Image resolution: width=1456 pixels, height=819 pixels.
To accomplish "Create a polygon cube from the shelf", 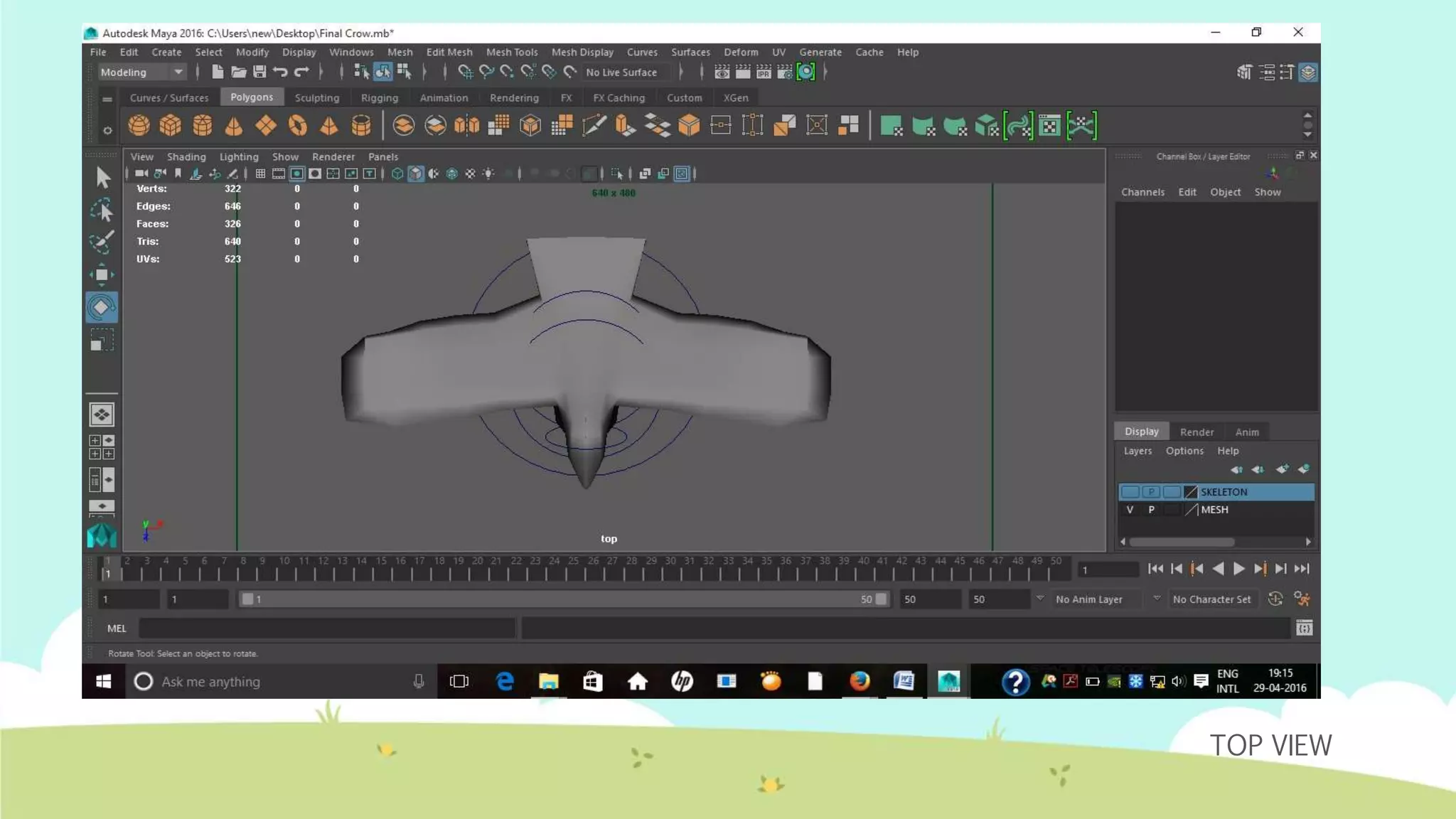I will click(x=171, y=126).
